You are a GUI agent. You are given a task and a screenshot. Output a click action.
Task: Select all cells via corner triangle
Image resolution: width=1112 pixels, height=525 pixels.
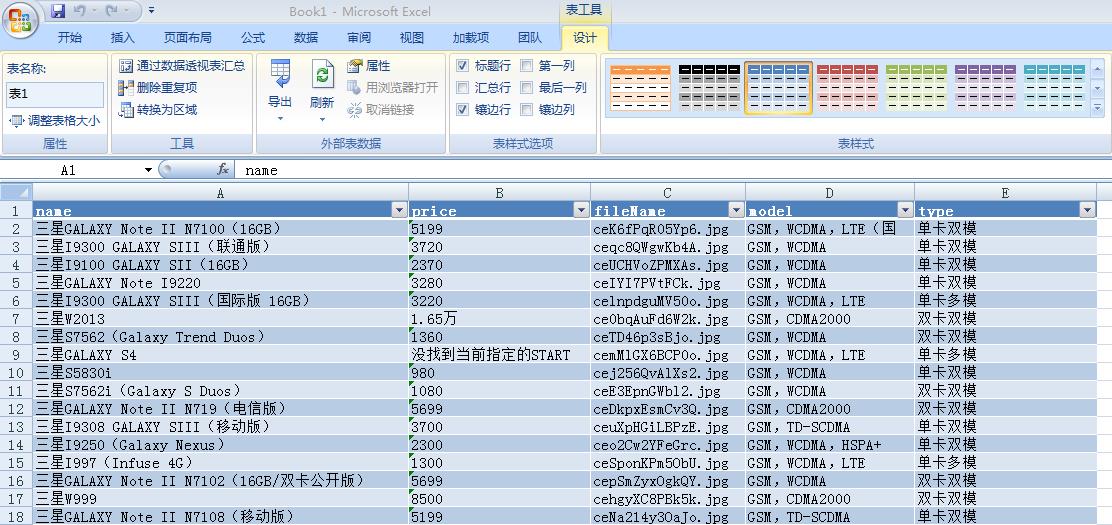tap(16, 192)
